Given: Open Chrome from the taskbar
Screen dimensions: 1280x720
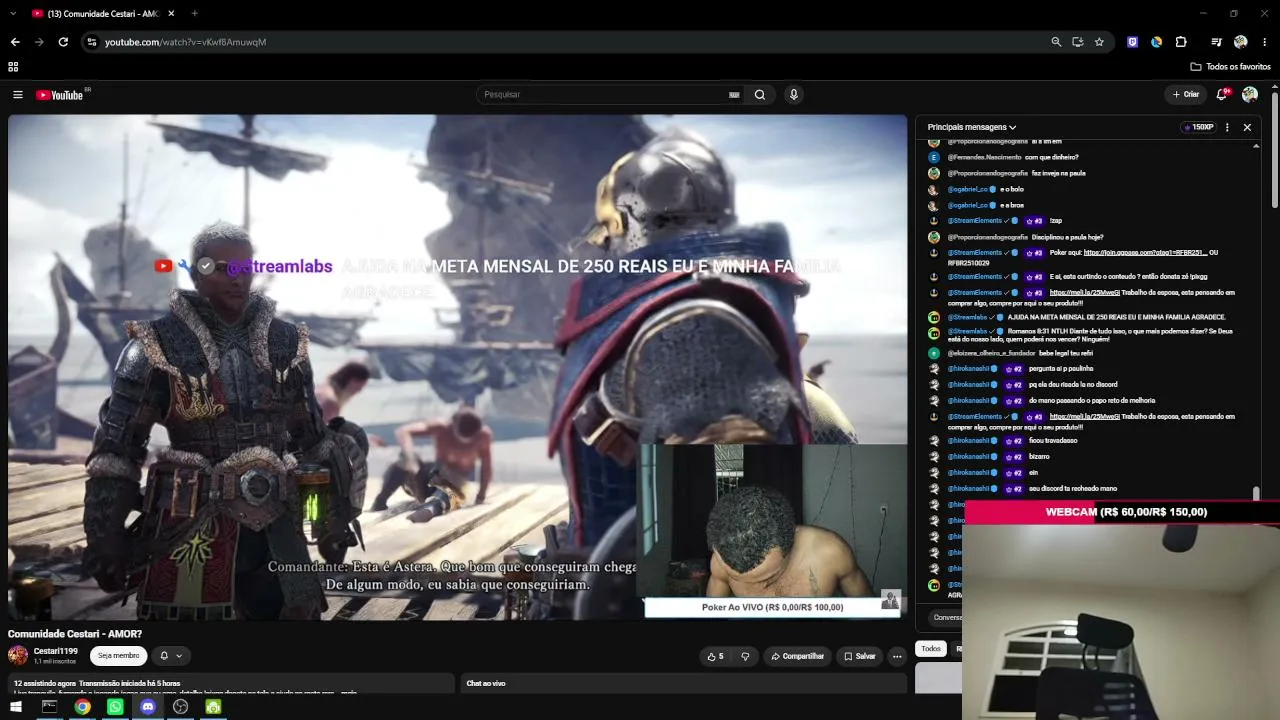Looking at the screenshot, I should pyautogui.click(x=82, y=707).
